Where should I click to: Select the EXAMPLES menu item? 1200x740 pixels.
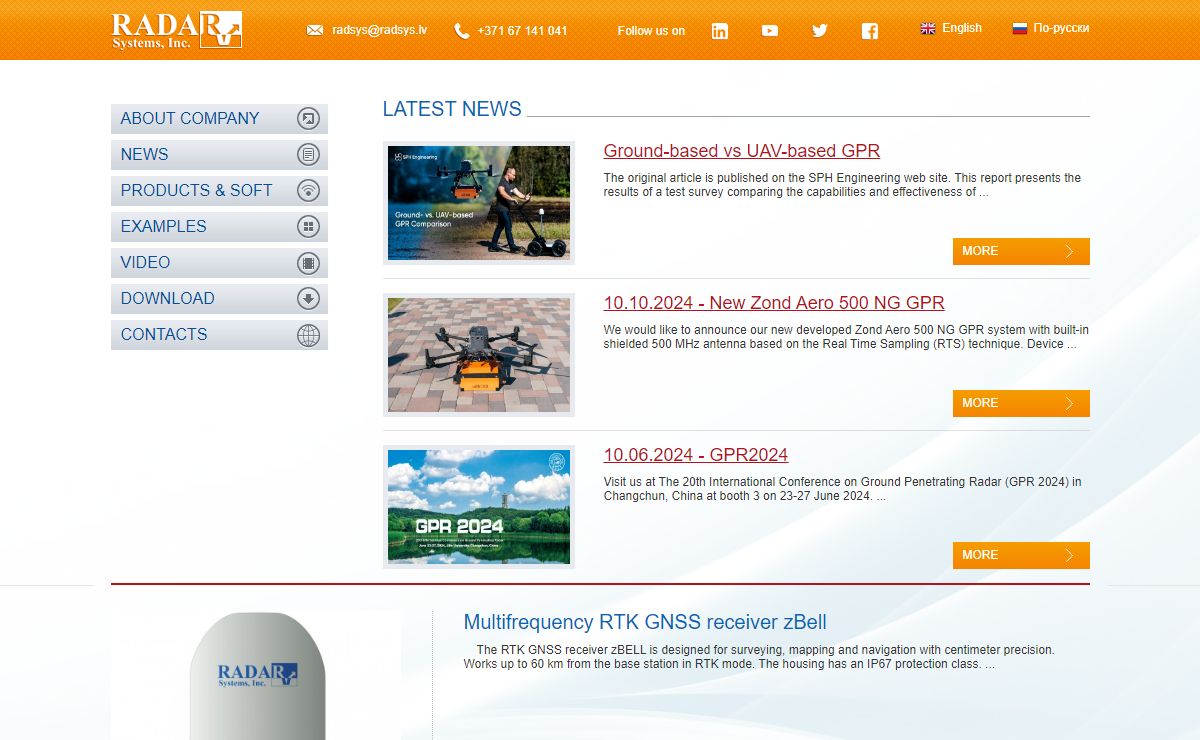pos(219,227)
